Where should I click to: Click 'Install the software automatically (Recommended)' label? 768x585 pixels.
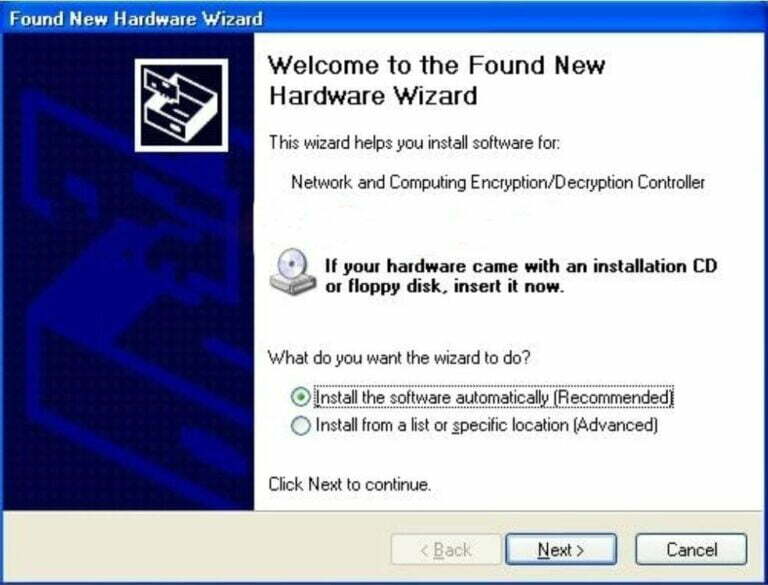point(494,397)
